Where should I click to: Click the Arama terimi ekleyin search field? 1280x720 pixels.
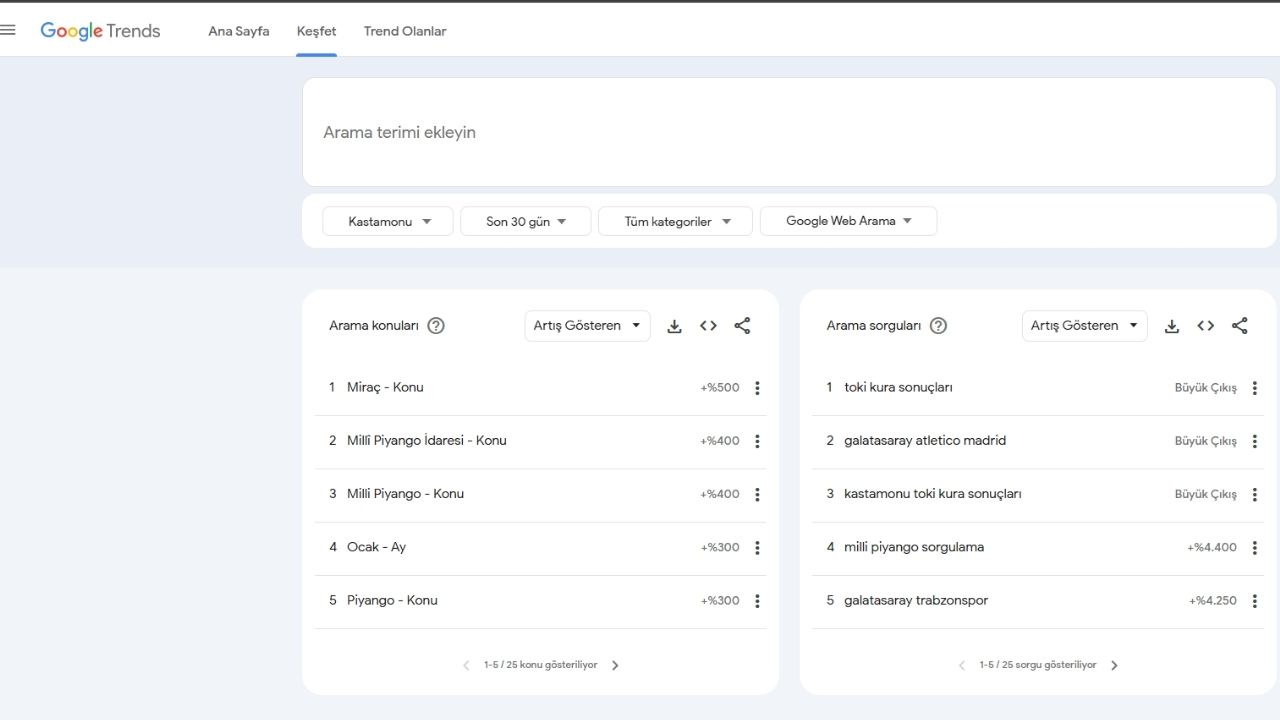coord(788,132)
